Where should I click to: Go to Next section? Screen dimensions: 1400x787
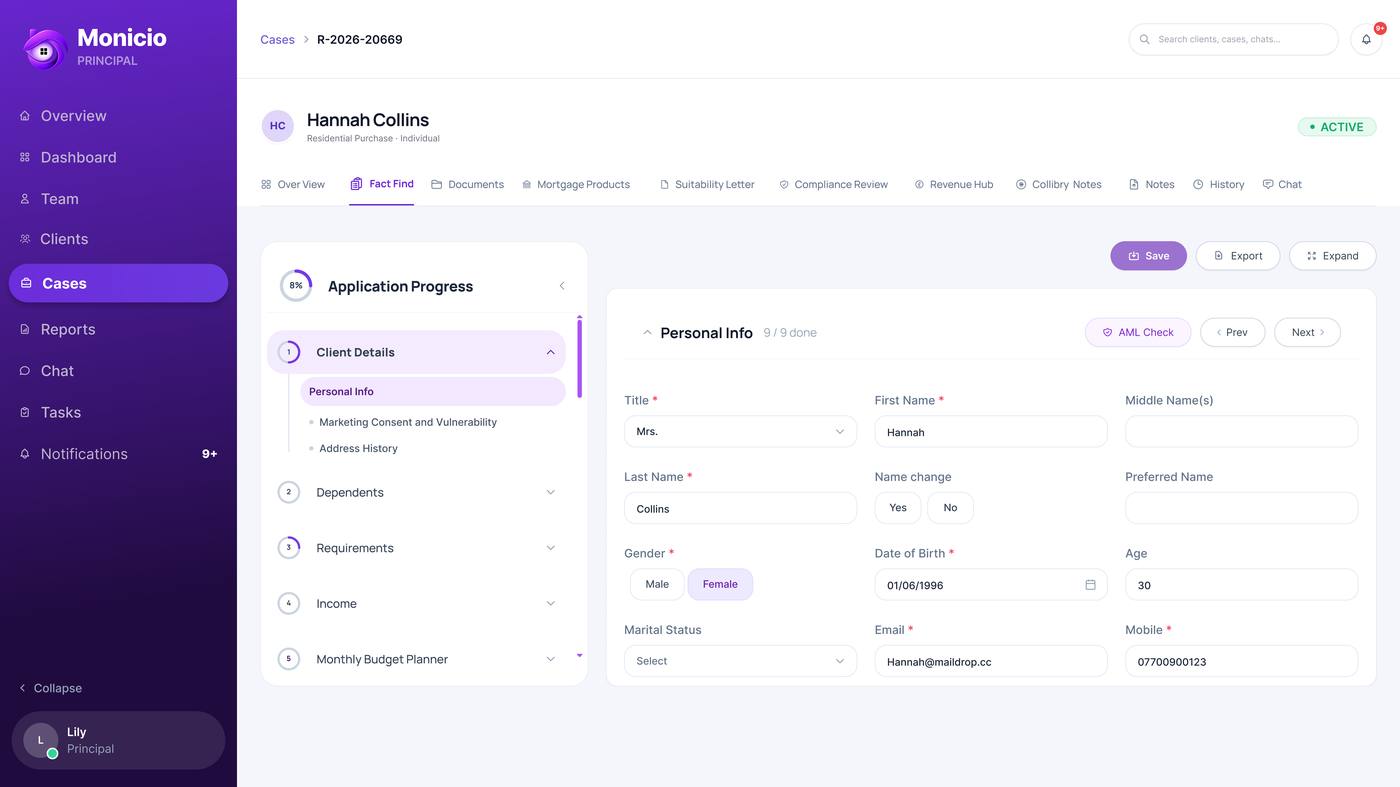(x=1307, y=332)
